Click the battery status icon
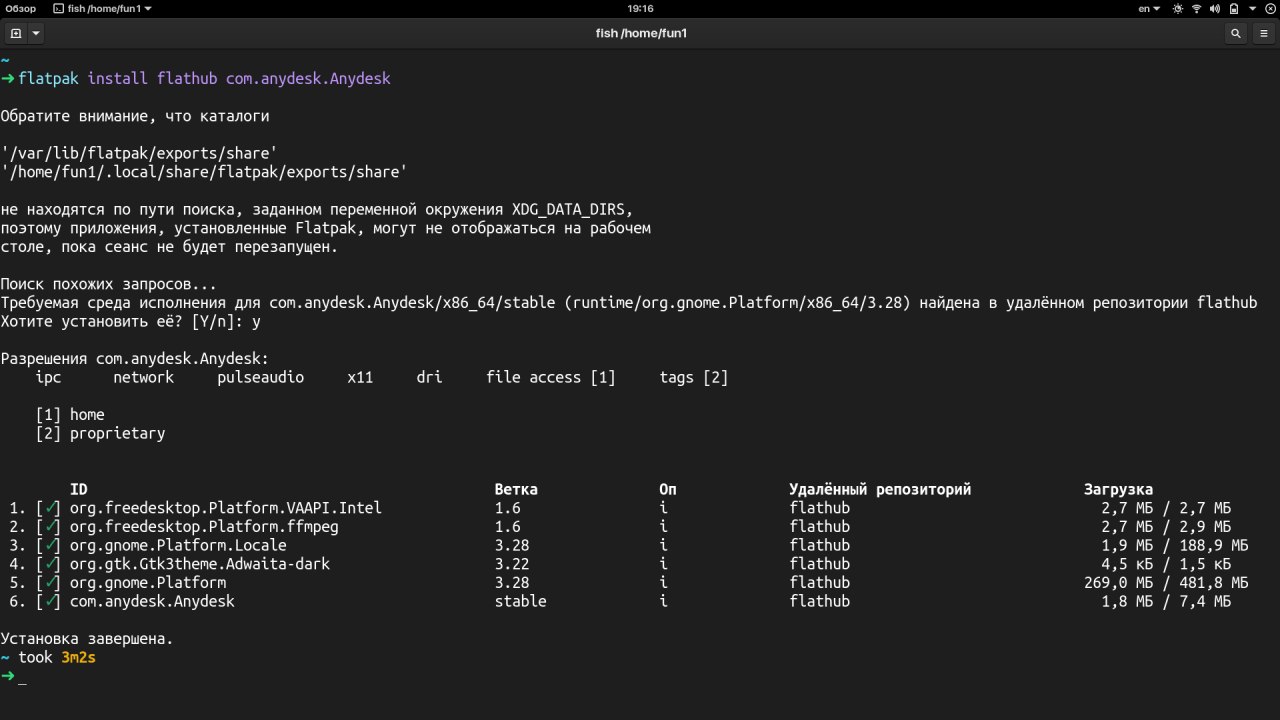This screenshot has width=1280, height=720. [x=1235, y=8]
